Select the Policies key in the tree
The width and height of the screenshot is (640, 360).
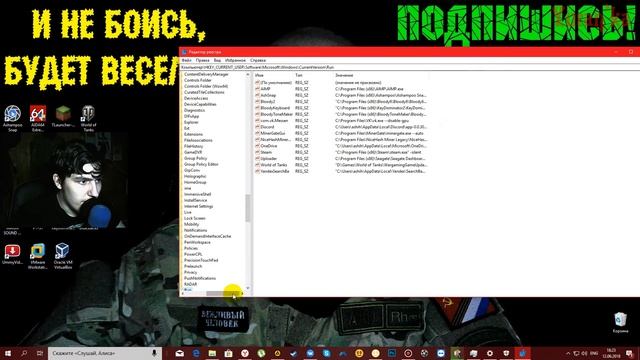click(191, 248)
